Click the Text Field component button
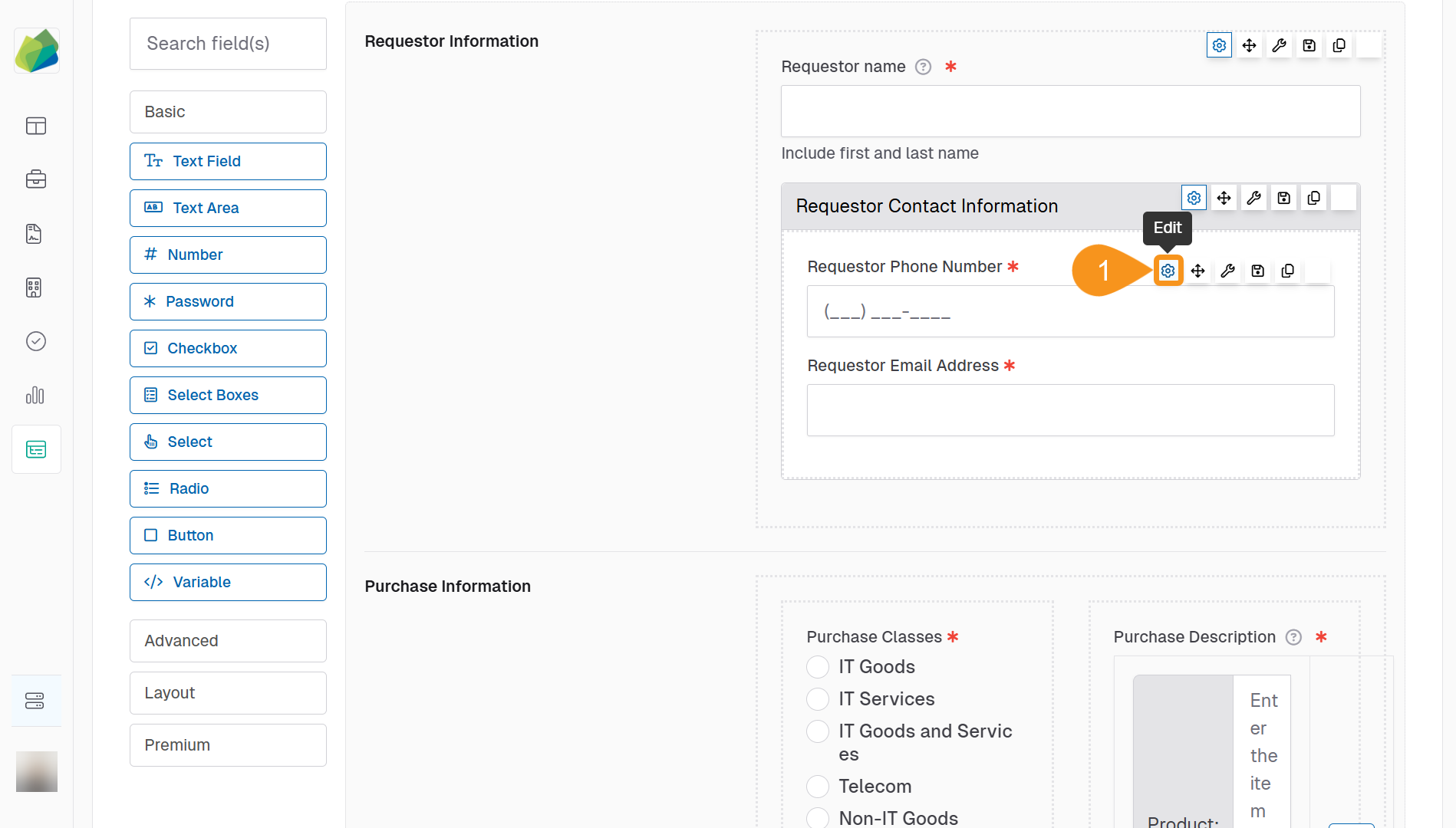This screenshot has width=1456, height=828. (228, 162)
